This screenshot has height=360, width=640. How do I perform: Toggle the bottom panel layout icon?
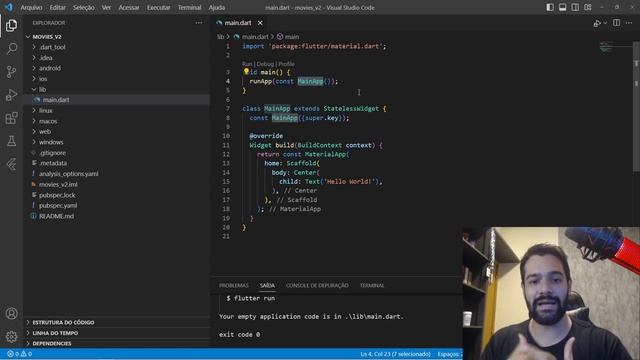pyautogui.click(x=562, y=7)
